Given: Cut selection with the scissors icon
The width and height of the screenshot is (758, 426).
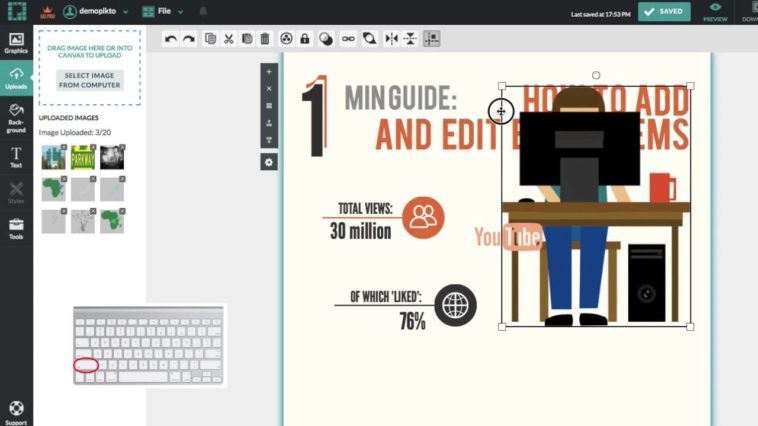Looking at the screenshot, I should pyautogui.click(x=228, y=39).
